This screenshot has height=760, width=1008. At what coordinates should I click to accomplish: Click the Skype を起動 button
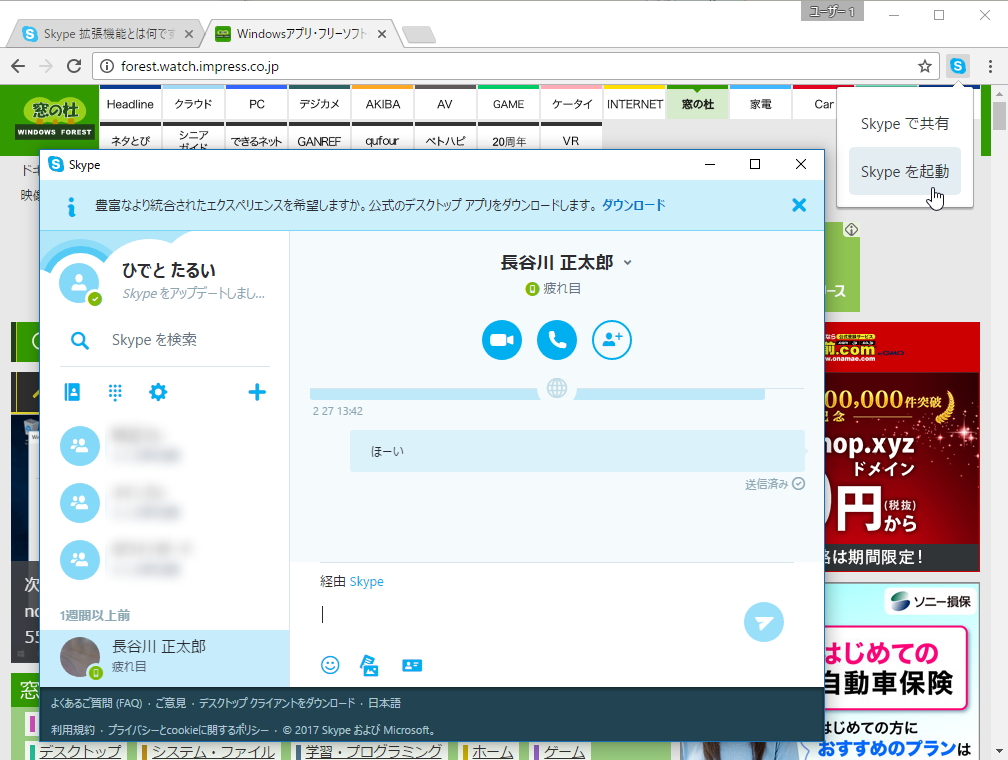coord(904,171)
